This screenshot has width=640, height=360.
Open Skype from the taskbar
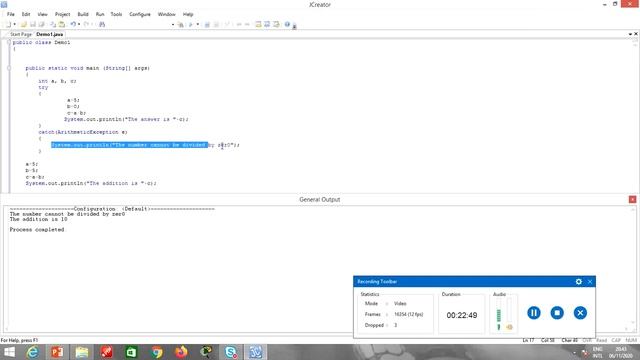click(231, 352)
